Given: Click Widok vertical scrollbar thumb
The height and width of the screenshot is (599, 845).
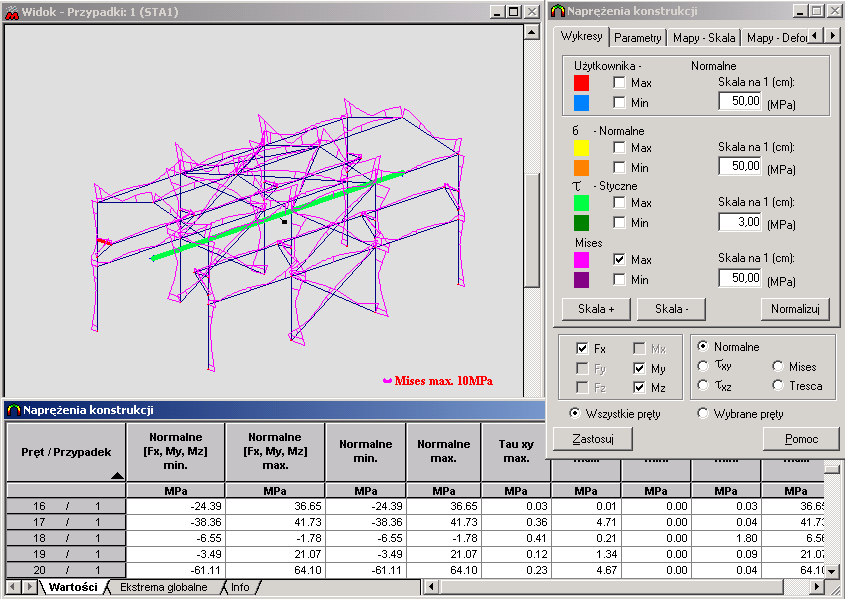Looking at the screenshot, I should pyautogui.click(x=531, y=230).
